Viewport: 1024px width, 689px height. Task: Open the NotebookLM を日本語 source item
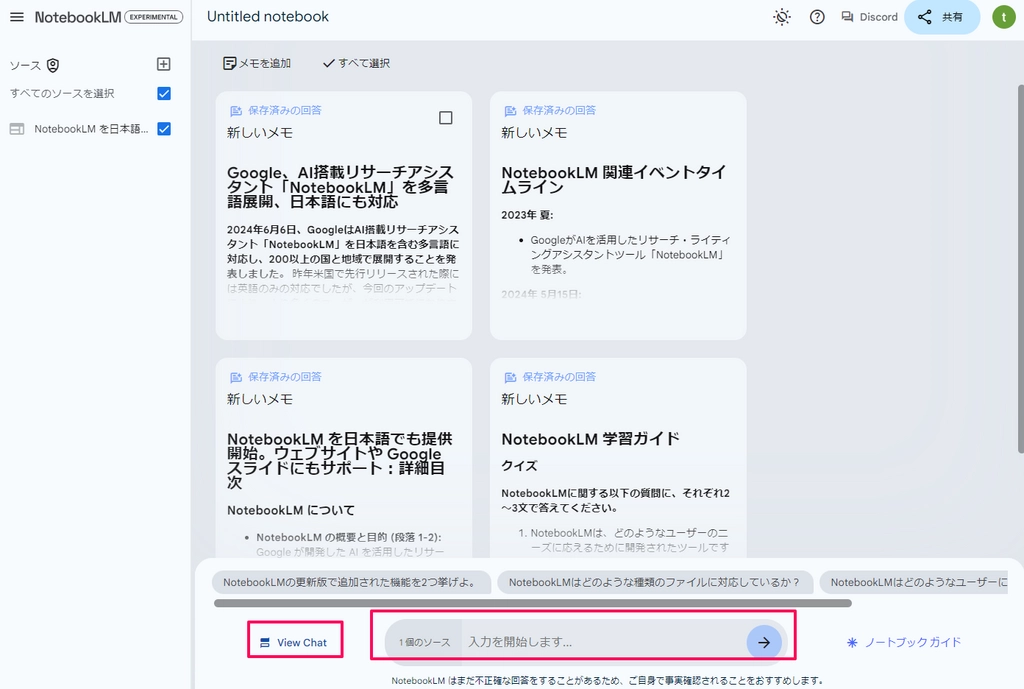91,129
